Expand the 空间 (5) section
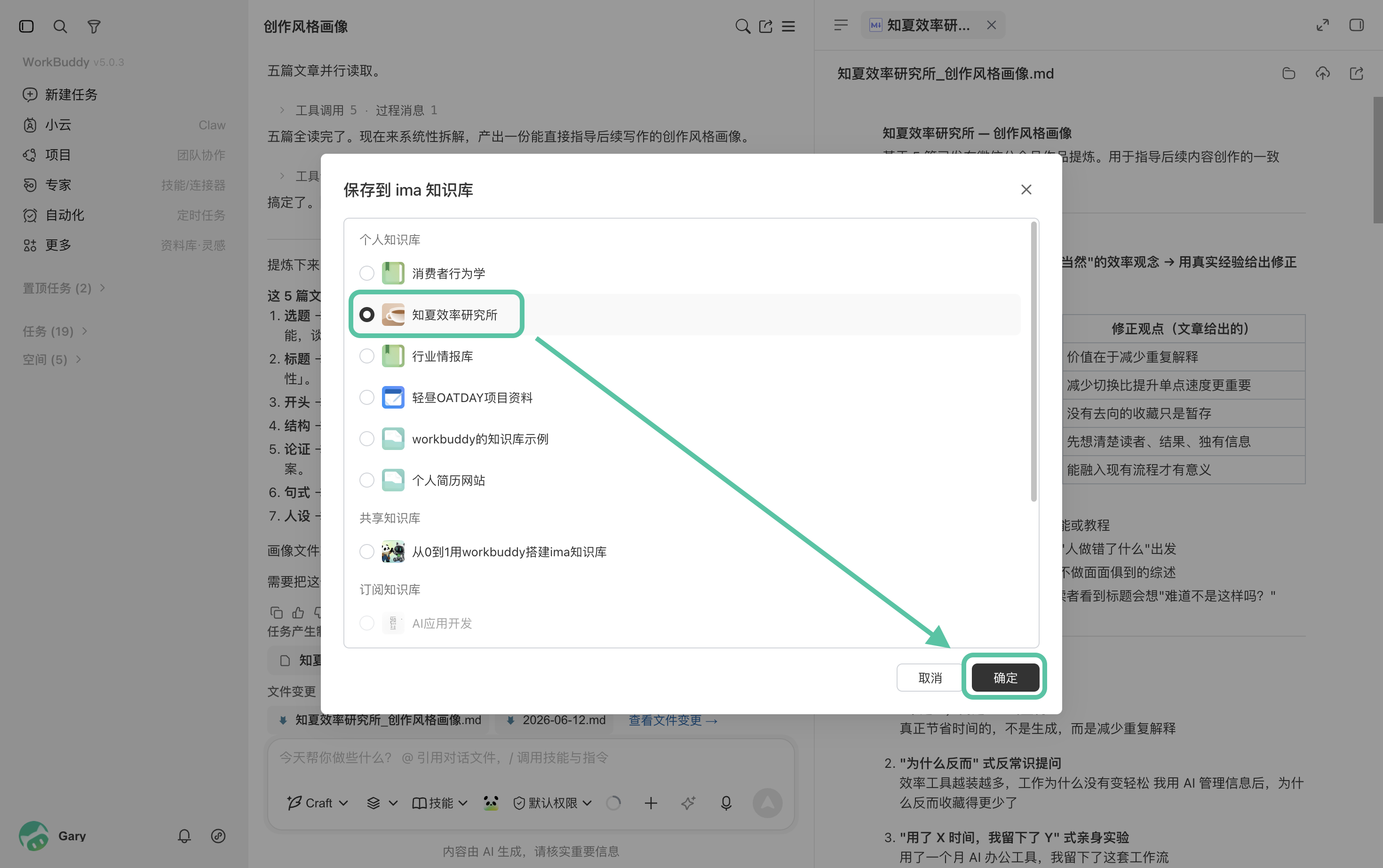 (x=52, y=359)
